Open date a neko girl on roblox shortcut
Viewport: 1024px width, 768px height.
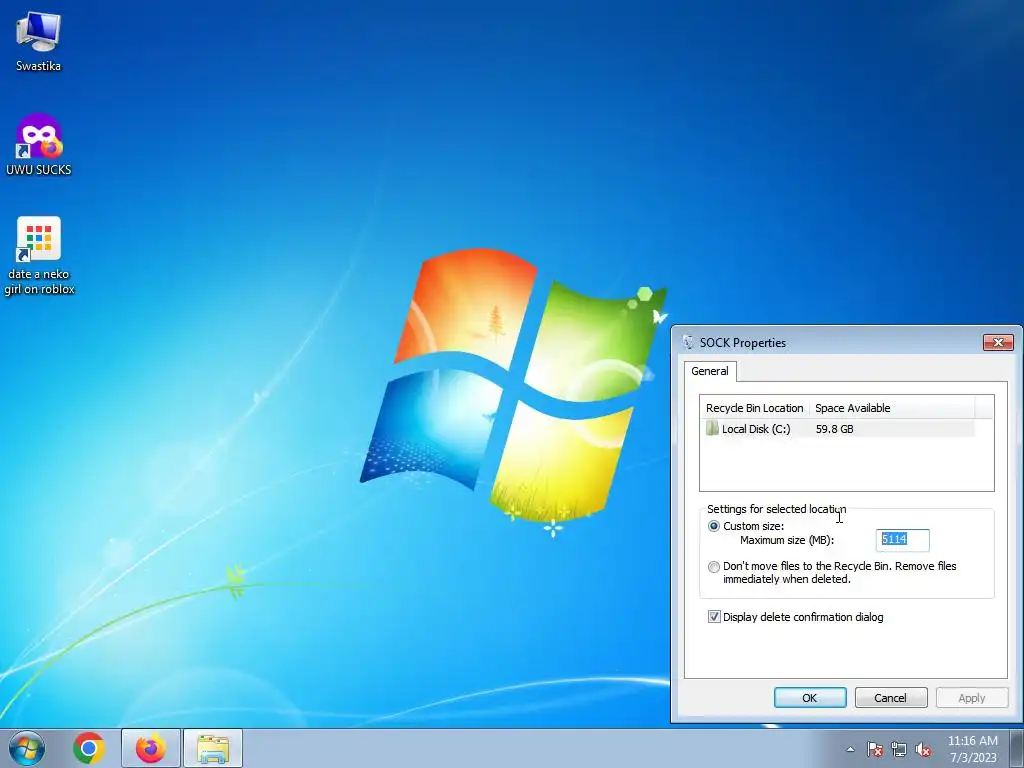tap(39, 256)
